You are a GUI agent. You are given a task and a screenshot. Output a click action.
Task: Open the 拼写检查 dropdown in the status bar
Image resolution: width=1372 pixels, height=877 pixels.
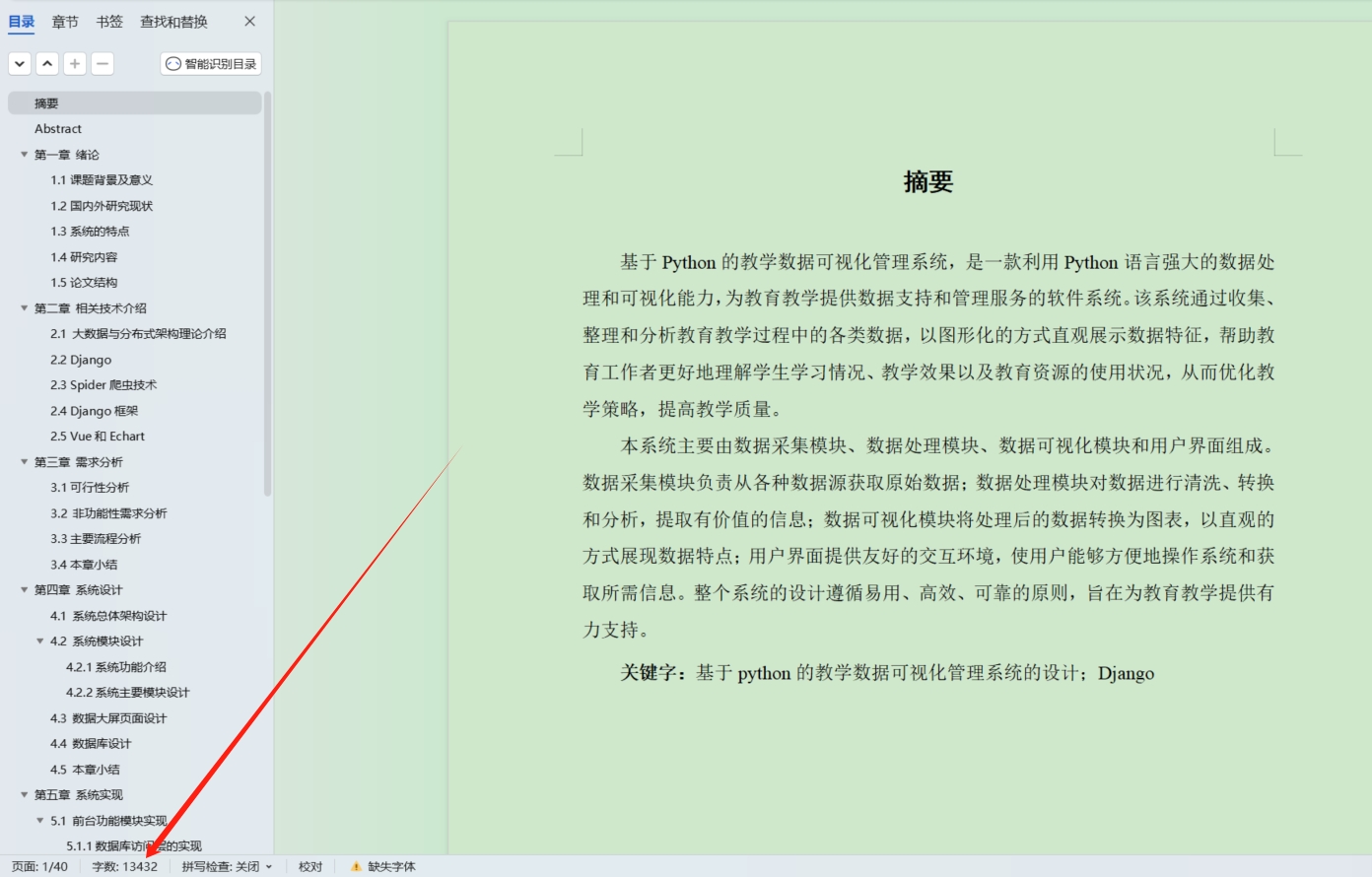[x=227, y=867]
